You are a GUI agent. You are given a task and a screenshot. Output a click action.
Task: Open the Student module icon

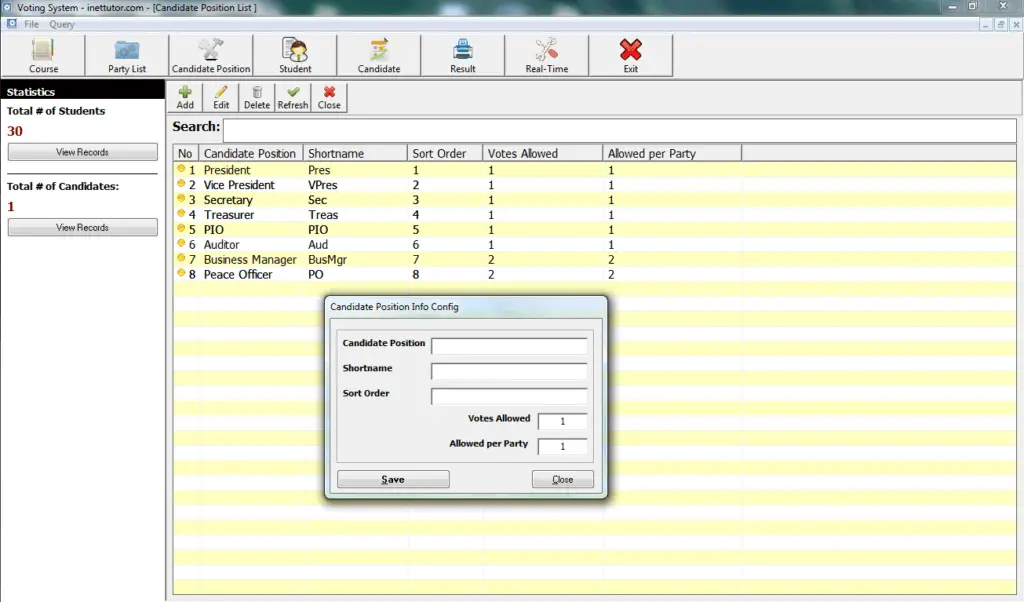click(295, 55)
